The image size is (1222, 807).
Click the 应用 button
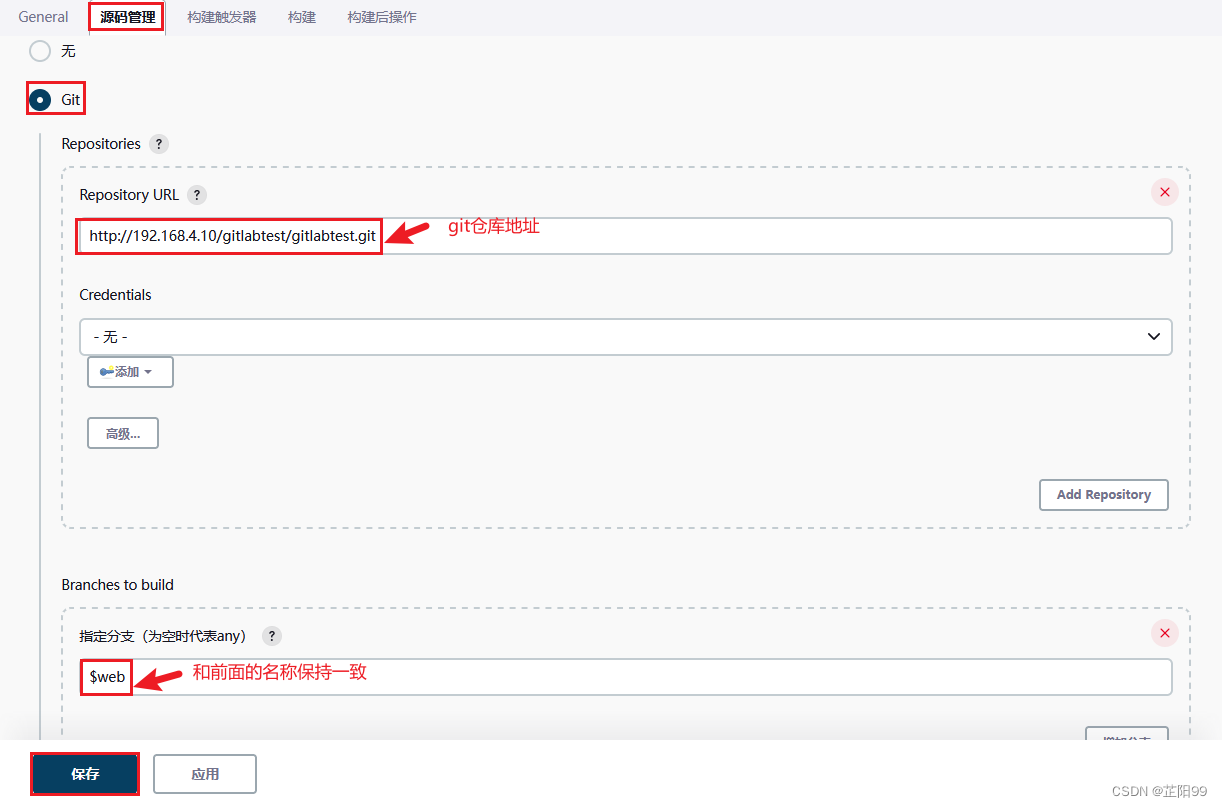point(205,774)
